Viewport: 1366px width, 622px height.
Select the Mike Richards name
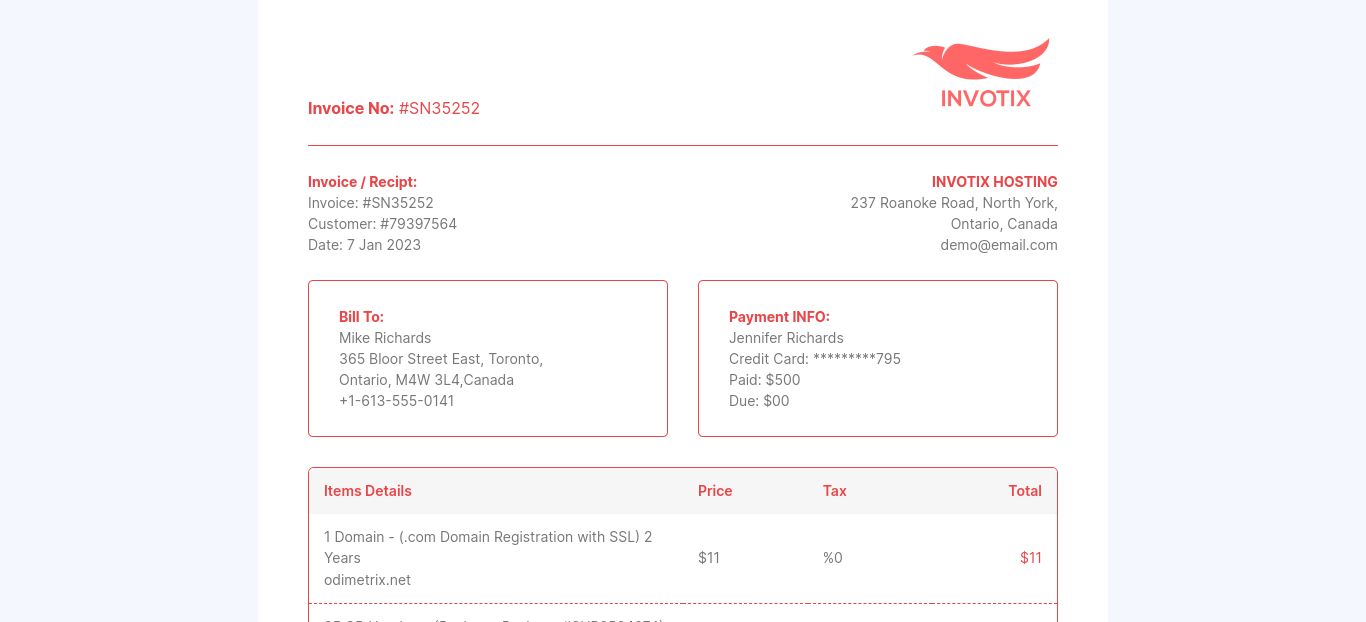[385, 338]
